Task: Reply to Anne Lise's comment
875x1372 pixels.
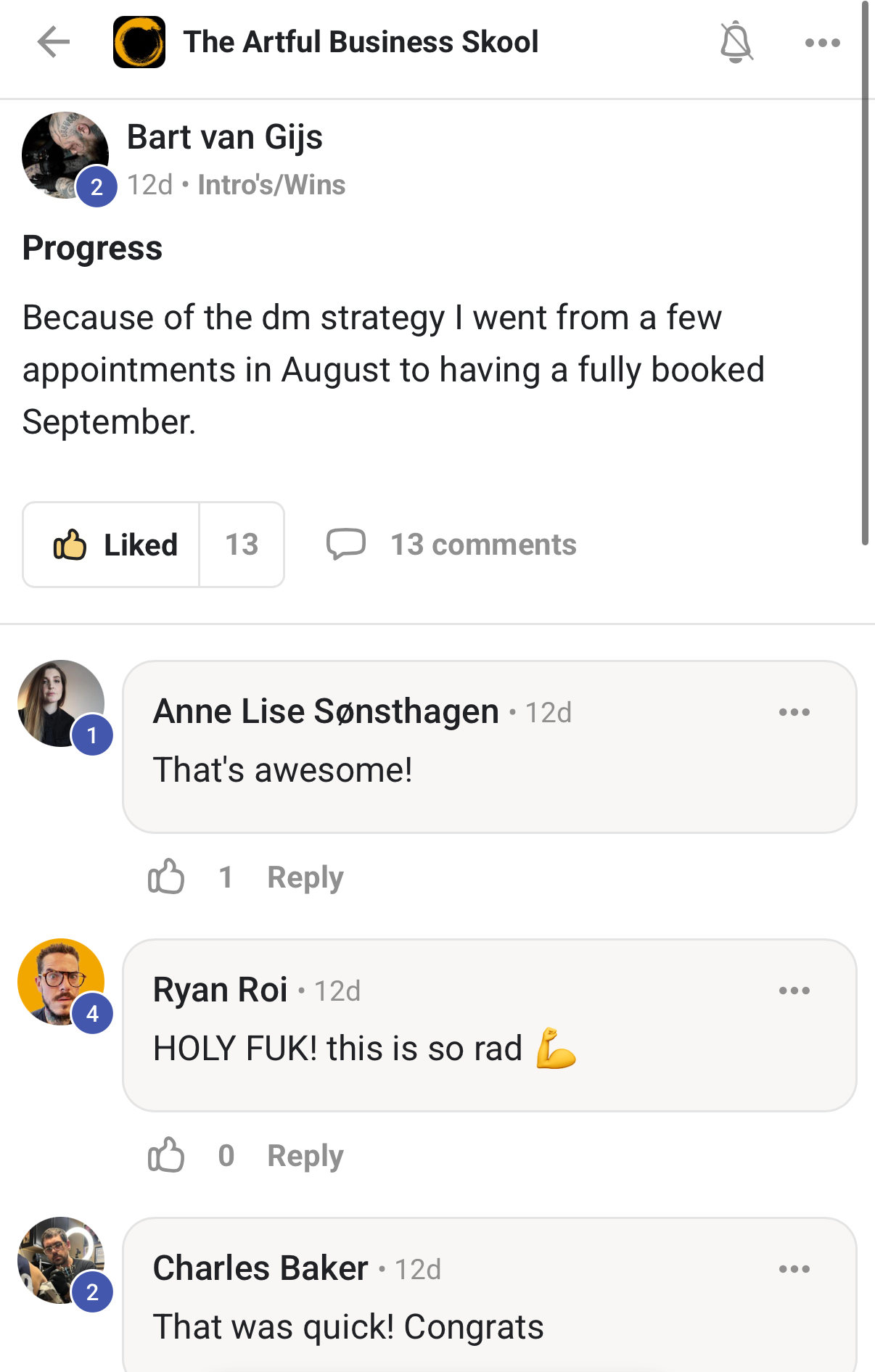Action: (x=305, y=877)
